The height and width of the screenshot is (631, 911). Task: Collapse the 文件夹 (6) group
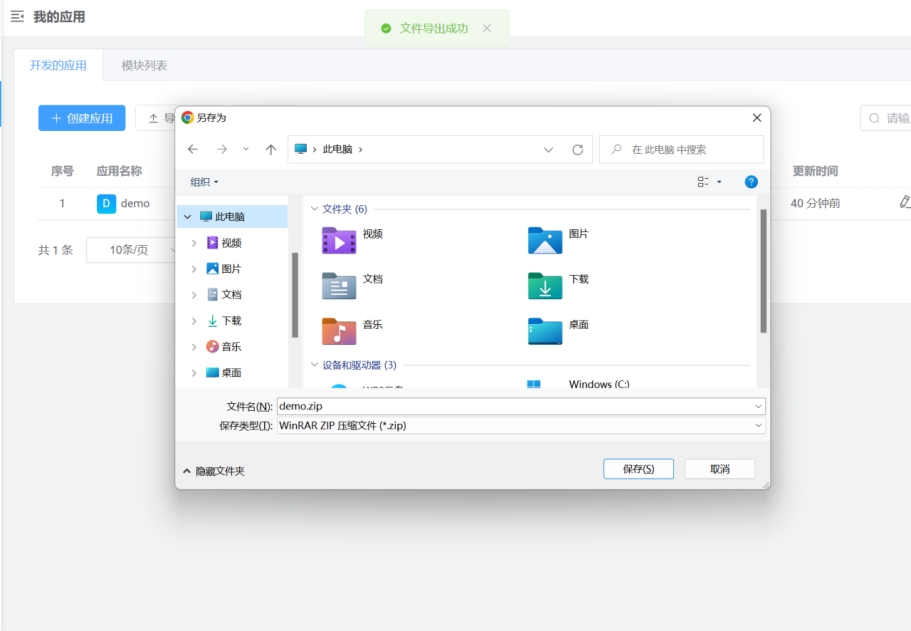314,209
